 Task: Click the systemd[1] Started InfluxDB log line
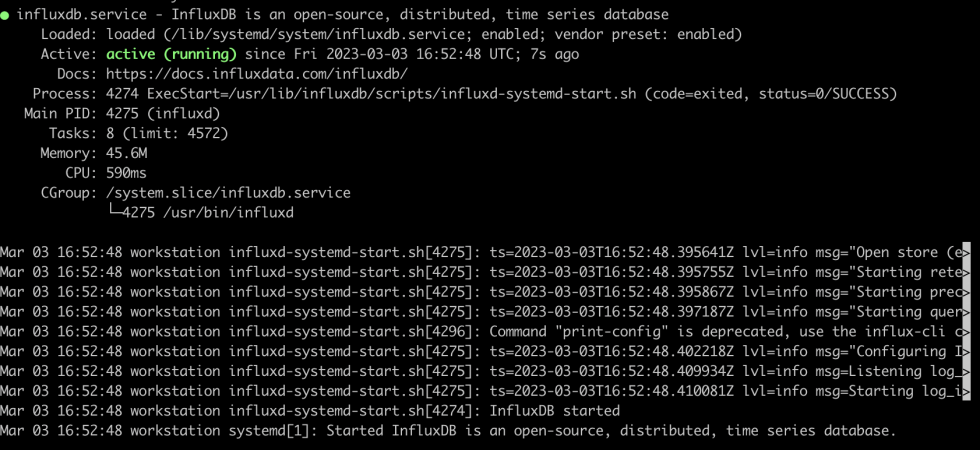coord(448,431)
